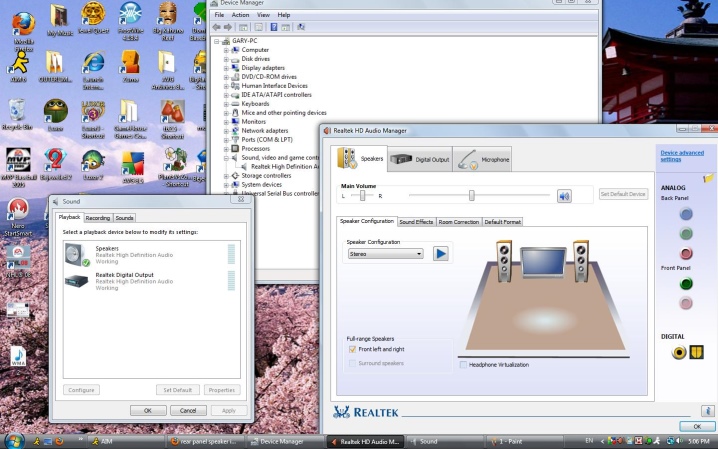Image resolution: width=718 pixels, height=449 pixels.
Task: Click the pink Front Panel jack
Action: coord(685,303)
